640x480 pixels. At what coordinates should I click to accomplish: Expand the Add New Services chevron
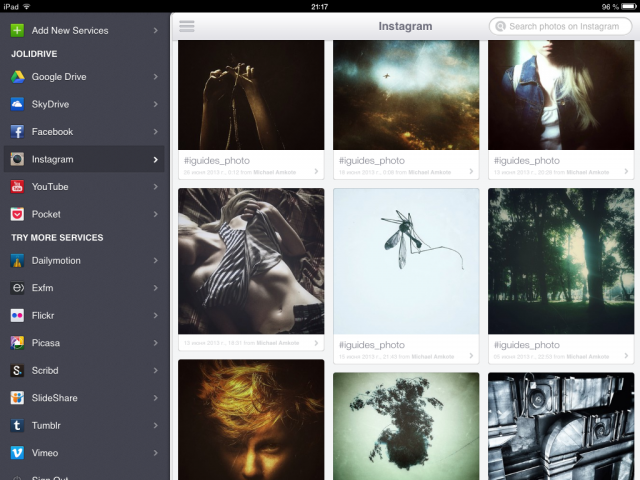(x=156, y=31)
